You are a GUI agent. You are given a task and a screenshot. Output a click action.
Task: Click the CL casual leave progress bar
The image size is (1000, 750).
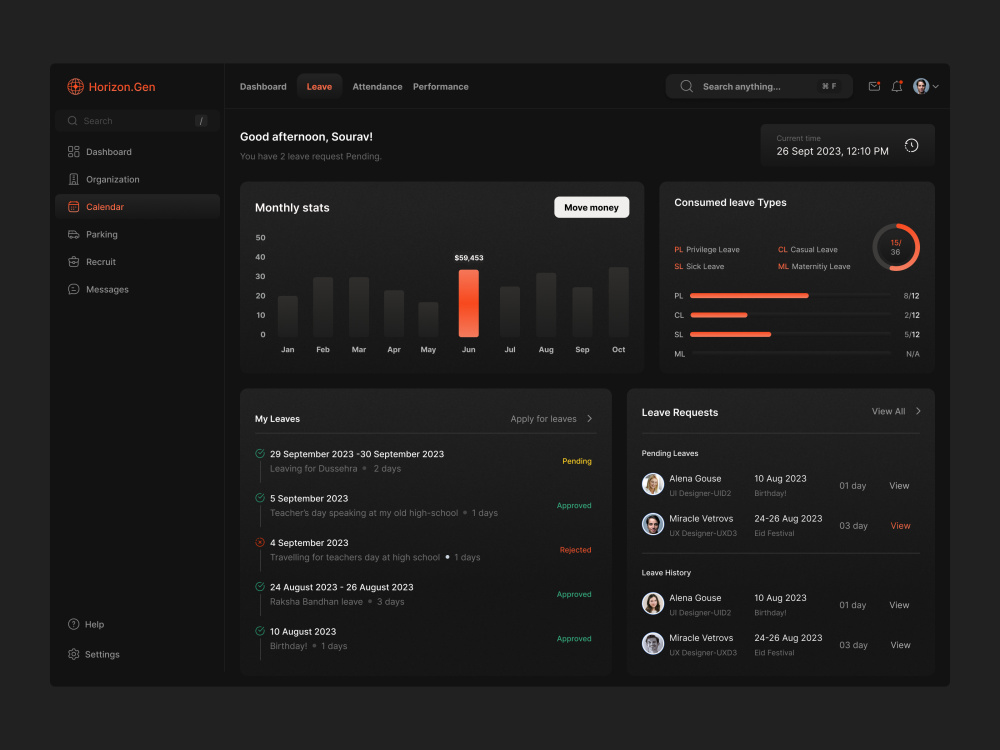(790, 315)
